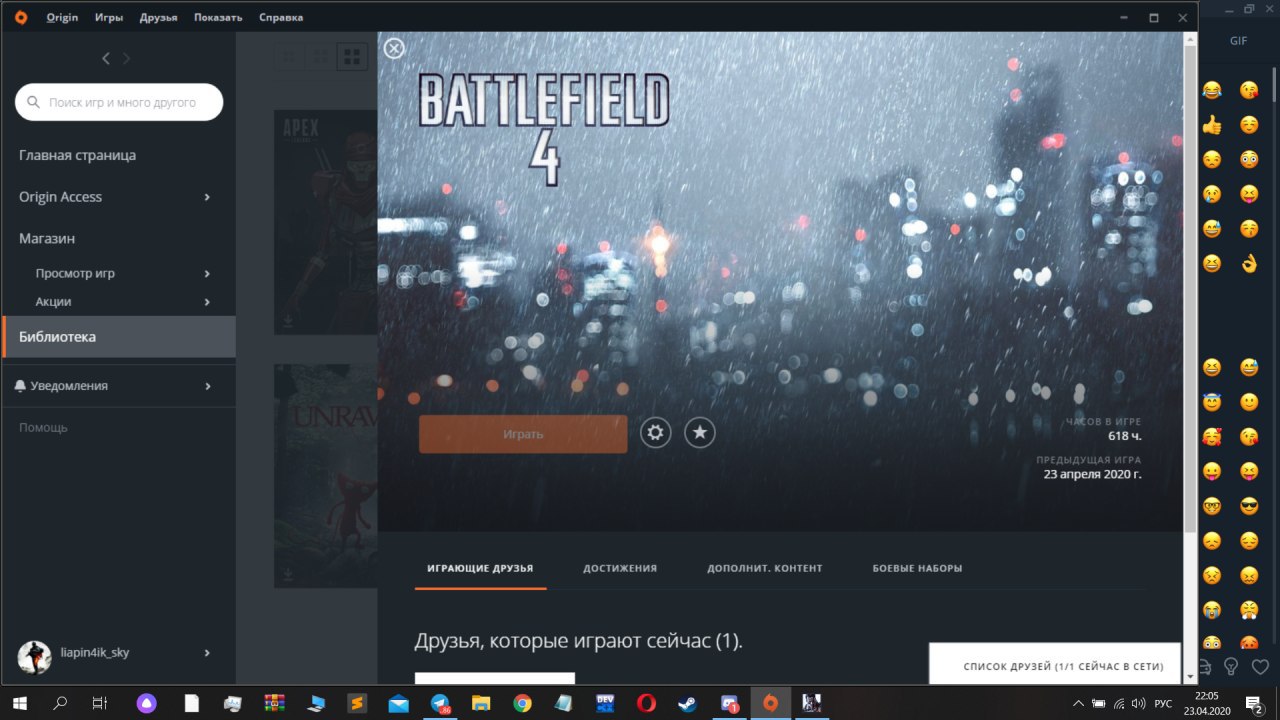This screenshot has width=1280, height=720.
Task: Switch РУС input language
Action: (x=1163, y=703)
